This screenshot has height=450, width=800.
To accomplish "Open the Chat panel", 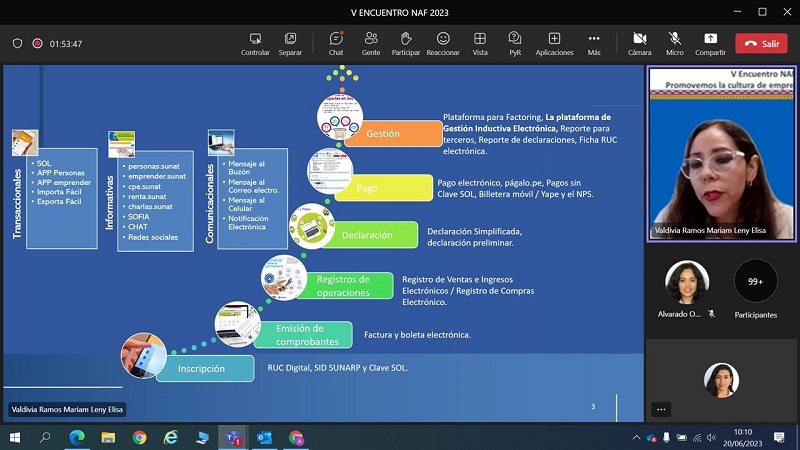I will pos(336,43).
